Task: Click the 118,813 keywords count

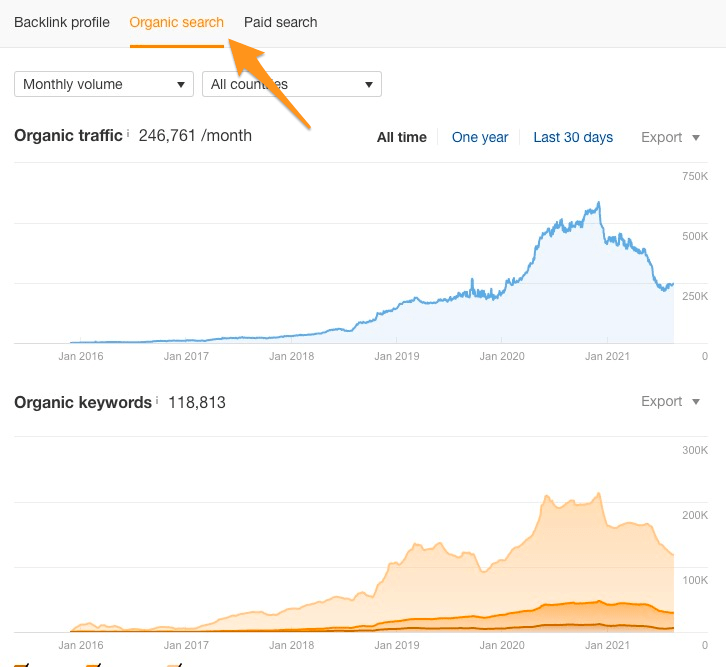Action: pyautogui.click(x=197, y=402)
